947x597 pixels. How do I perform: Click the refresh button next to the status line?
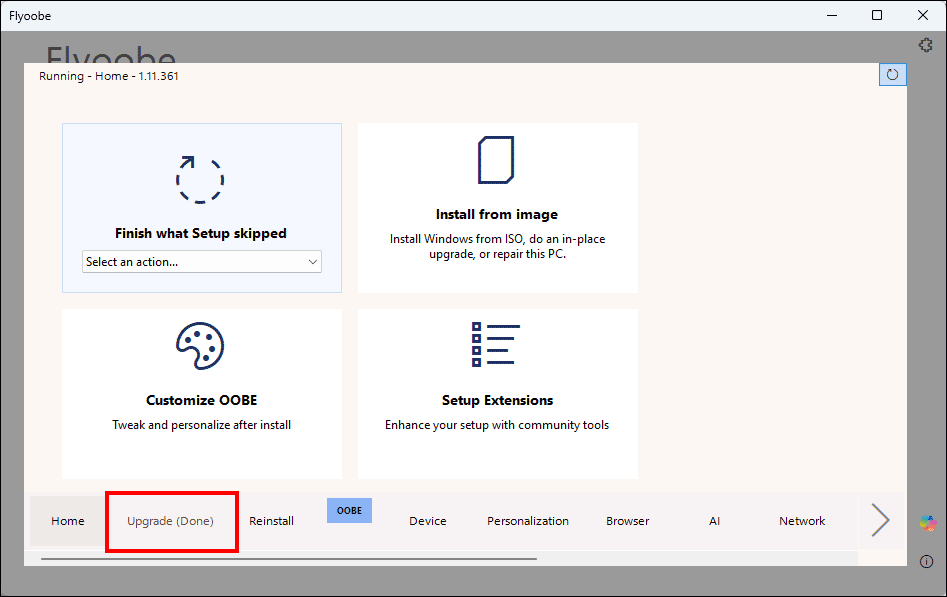pyautogui.click(x=892, y=75)
